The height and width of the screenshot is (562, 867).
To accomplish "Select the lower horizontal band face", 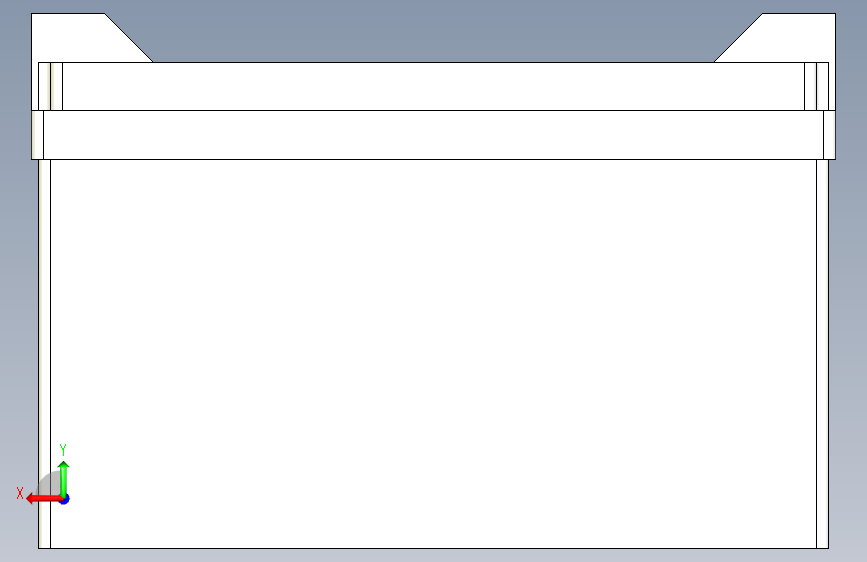I will pyautogui.click(x=433, y=135).
